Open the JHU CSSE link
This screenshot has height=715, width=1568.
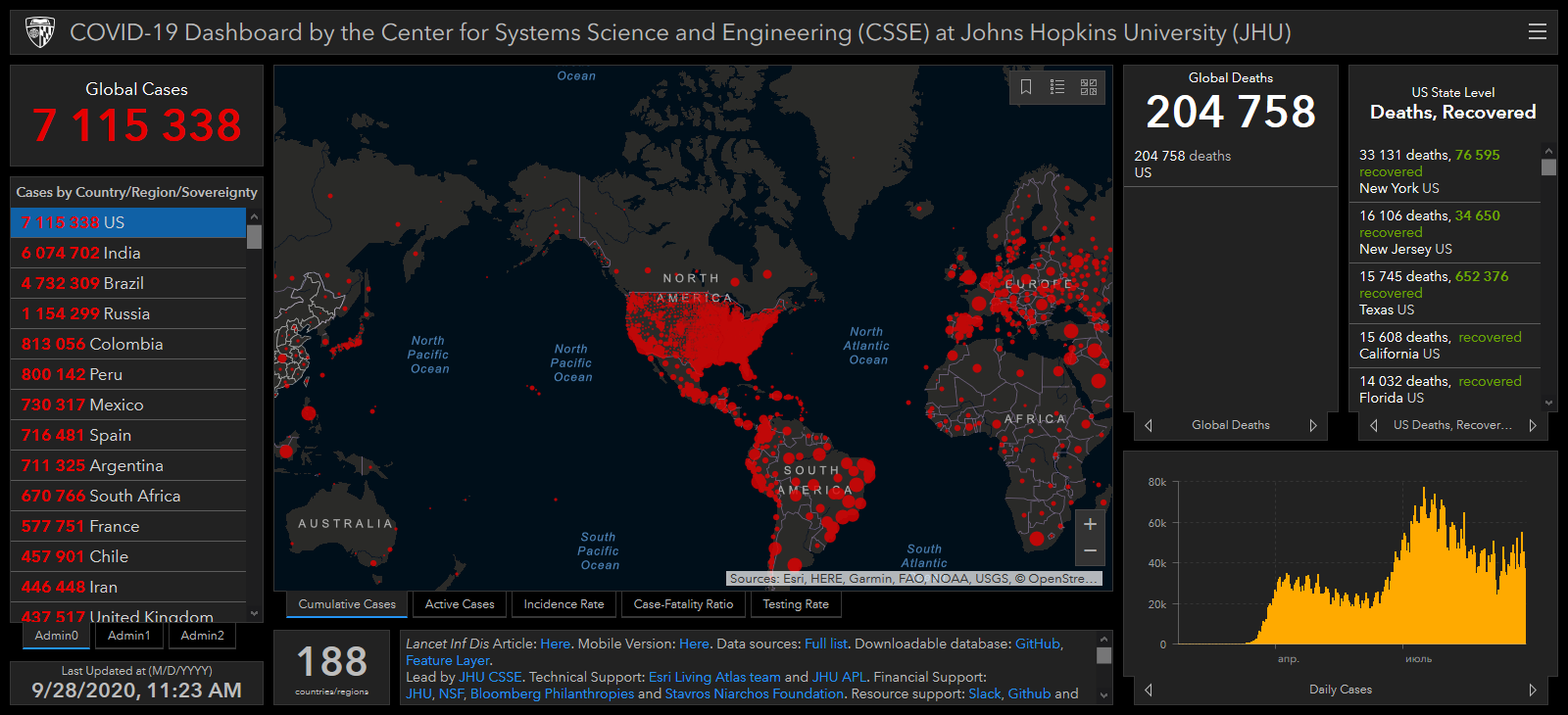[490, 677]
